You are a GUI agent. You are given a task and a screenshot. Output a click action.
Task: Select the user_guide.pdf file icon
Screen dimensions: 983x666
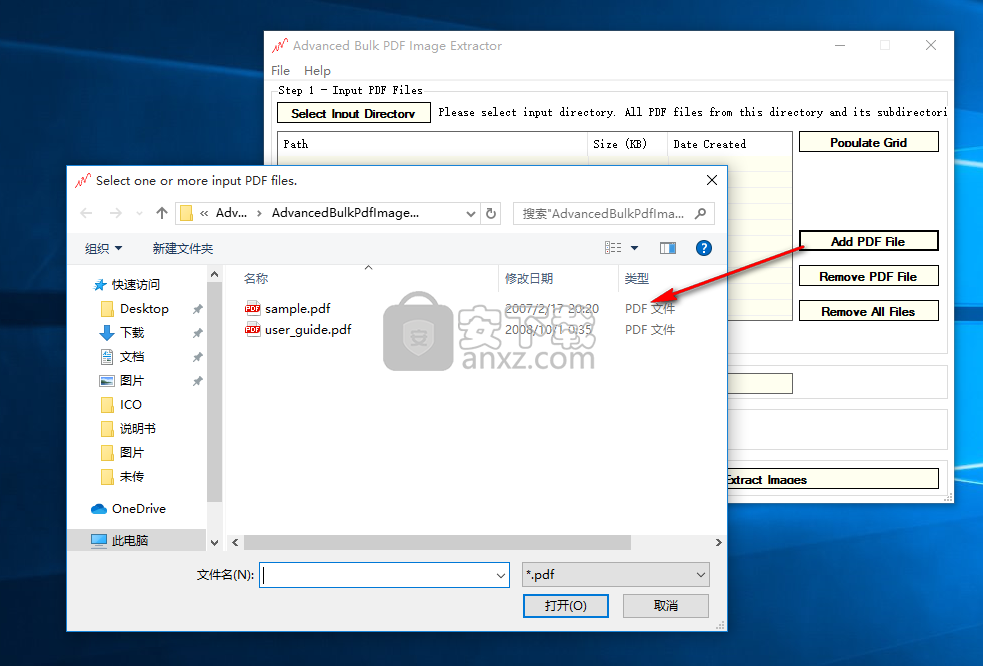(253, 329)
